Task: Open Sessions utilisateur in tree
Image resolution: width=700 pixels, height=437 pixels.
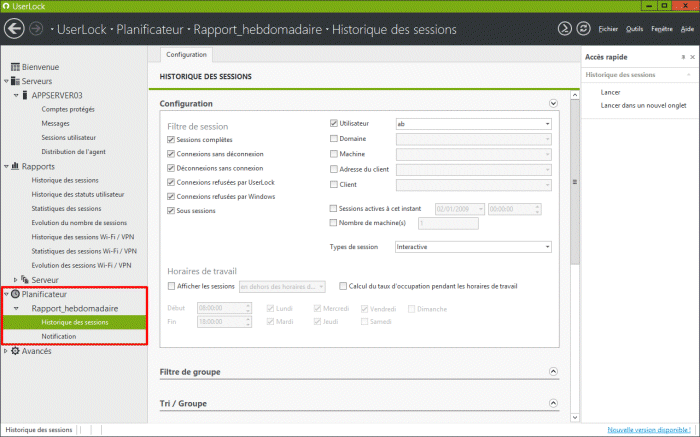Action: (x=69, y=137)
